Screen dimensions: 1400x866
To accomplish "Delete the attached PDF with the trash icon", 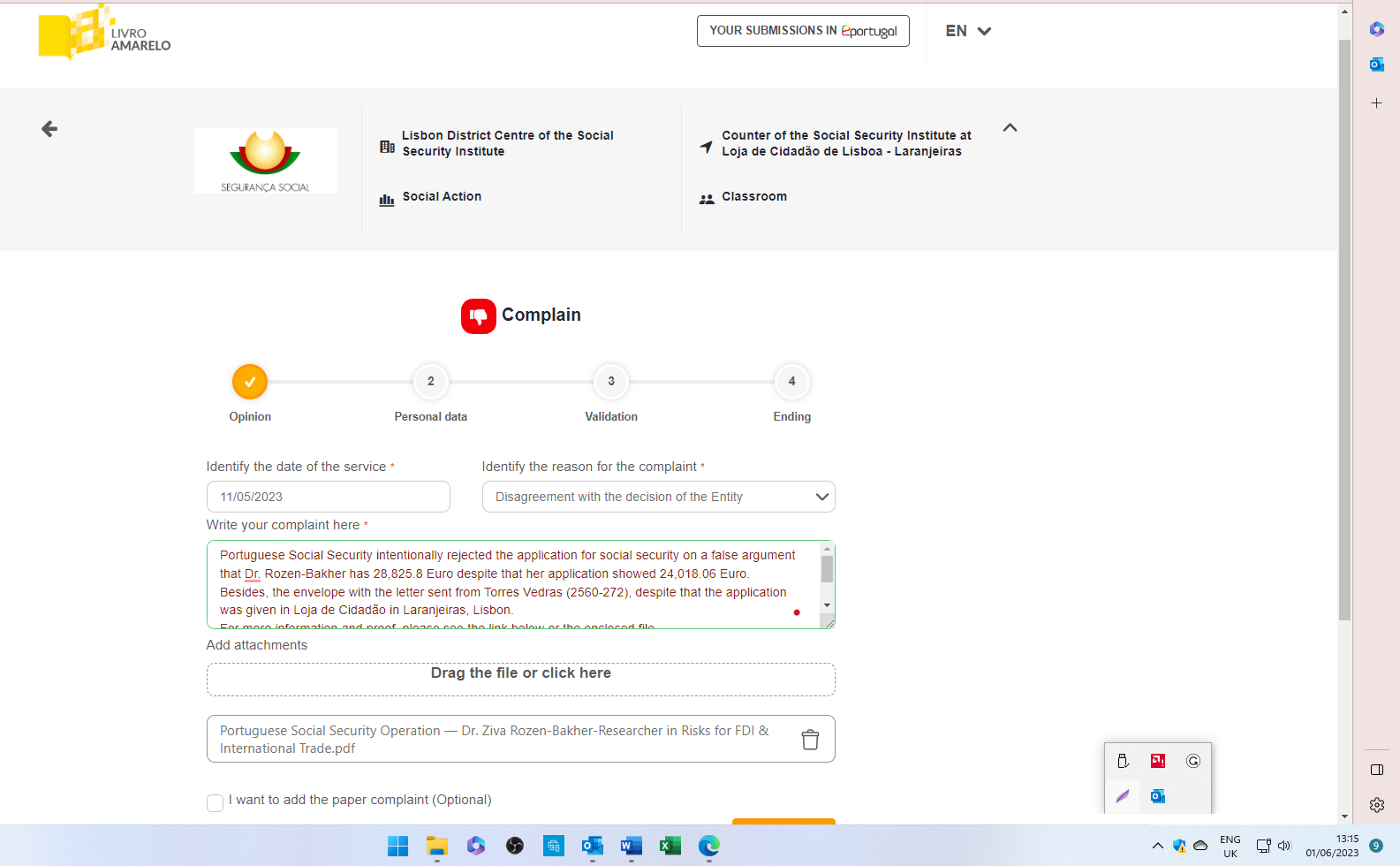I will 810,740.
